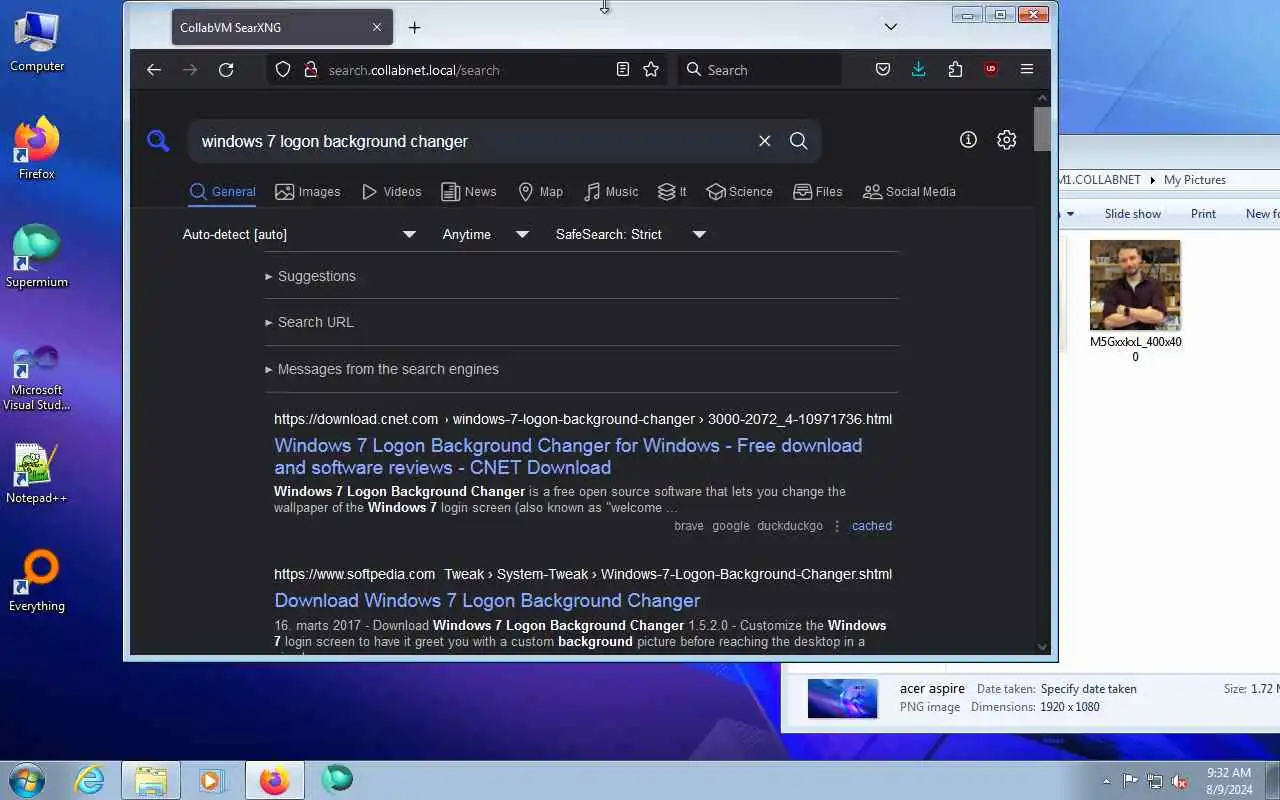Open the Everything desktop shortcut

[x=37, y=581]
